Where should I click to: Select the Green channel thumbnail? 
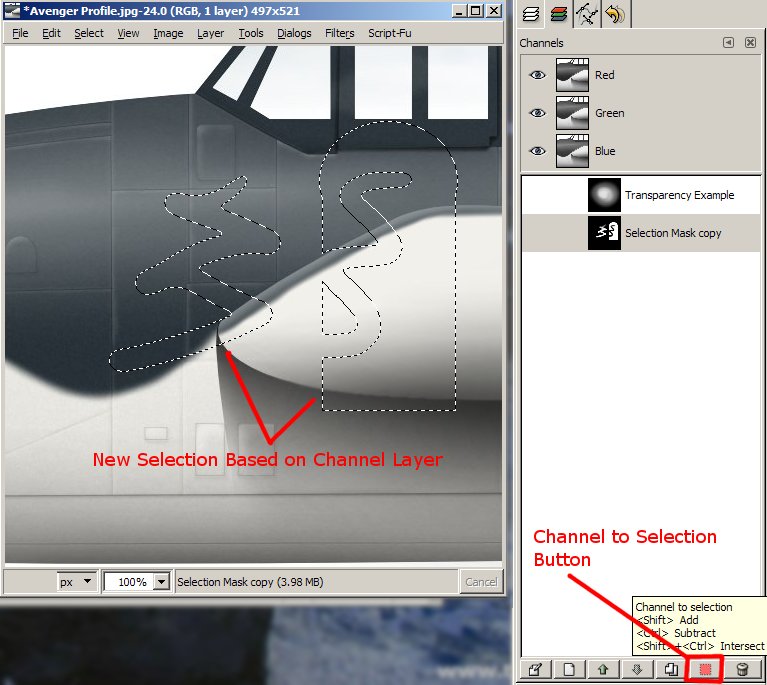click(x=572, y=113)
